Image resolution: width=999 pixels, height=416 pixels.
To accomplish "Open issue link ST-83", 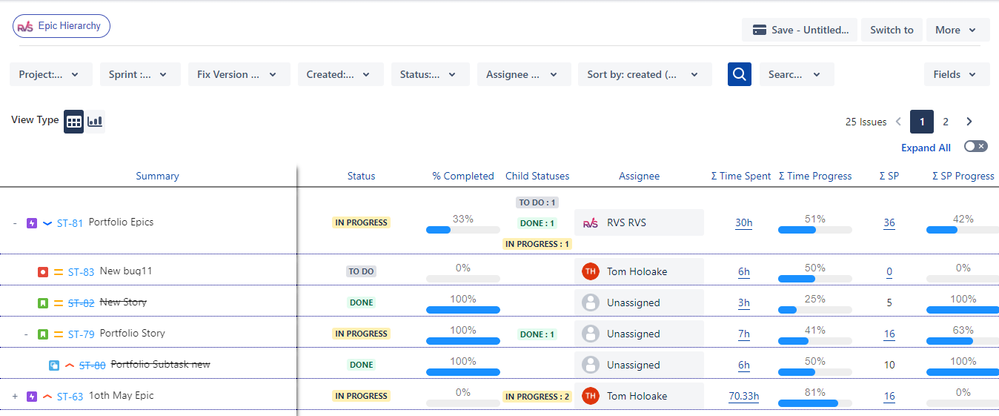I will 81,271.
